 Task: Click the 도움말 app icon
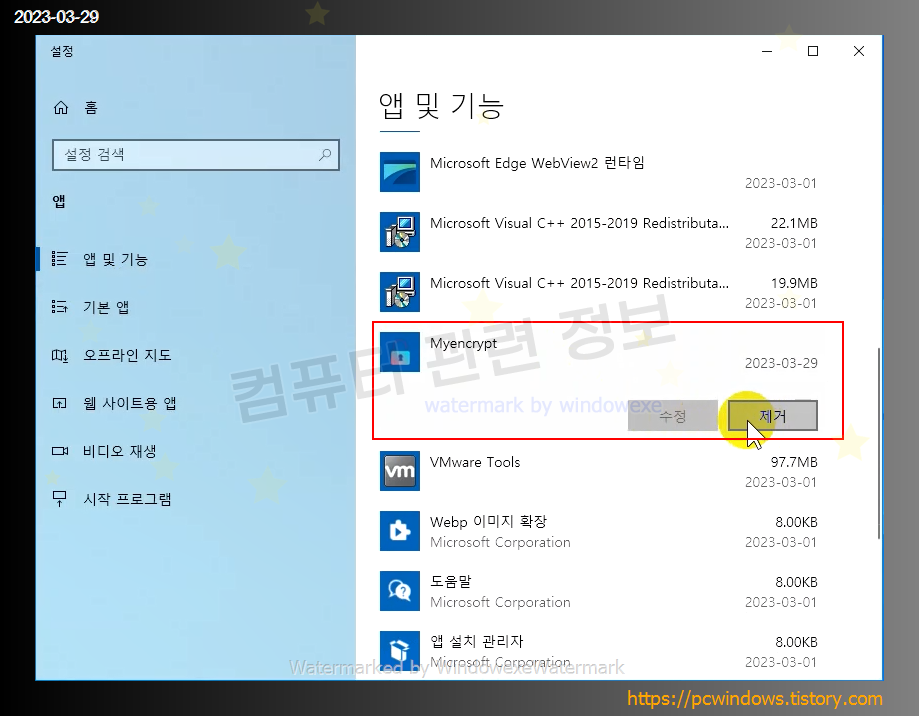(400, 591)
